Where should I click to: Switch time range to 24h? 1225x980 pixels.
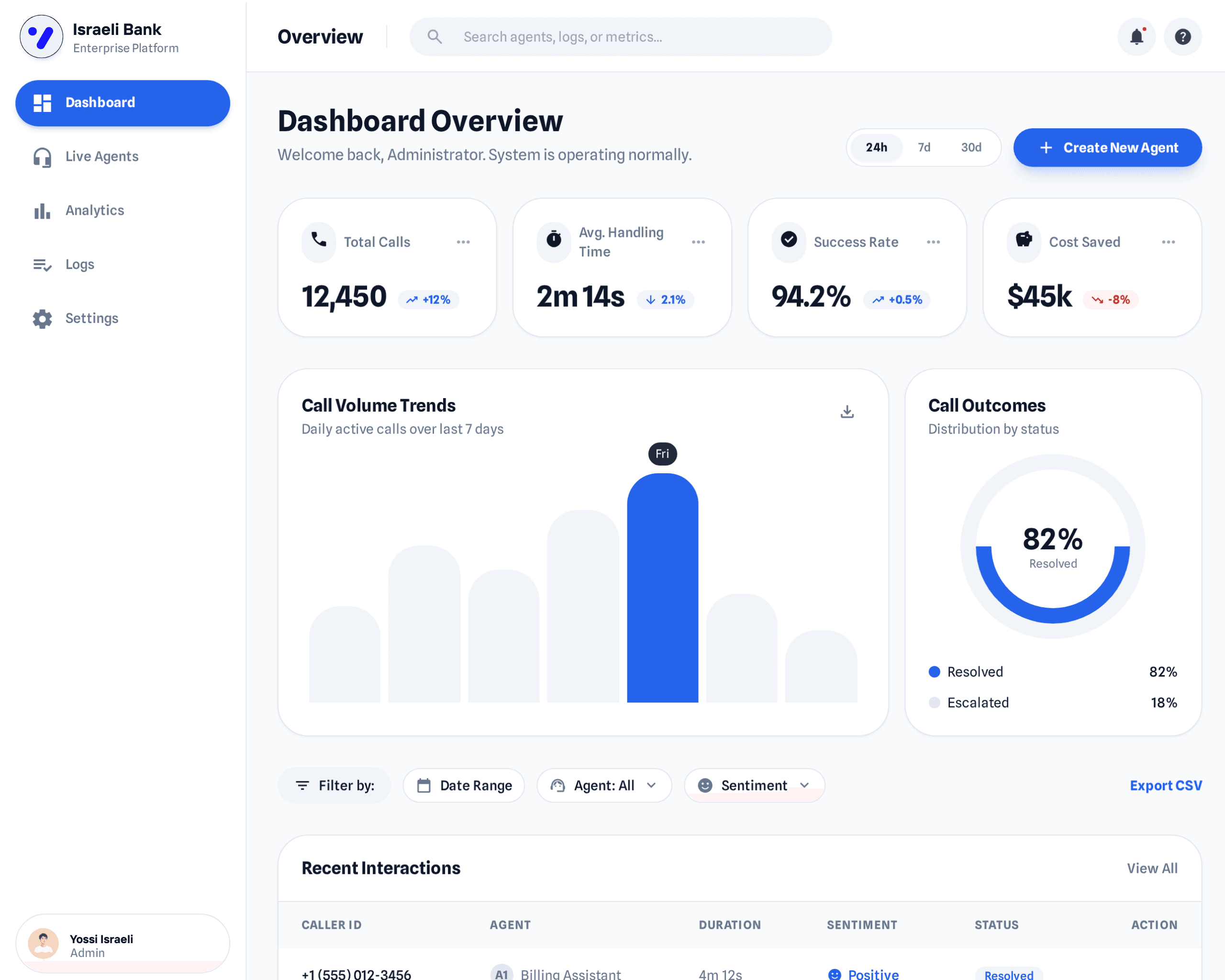pyautogui.click(x=876, y=147)
